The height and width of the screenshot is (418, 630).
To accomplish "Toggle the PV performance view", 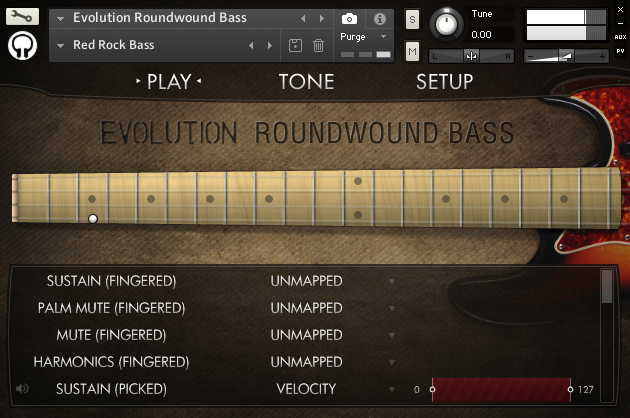I will pyautogui.click(x=620, y=51).
